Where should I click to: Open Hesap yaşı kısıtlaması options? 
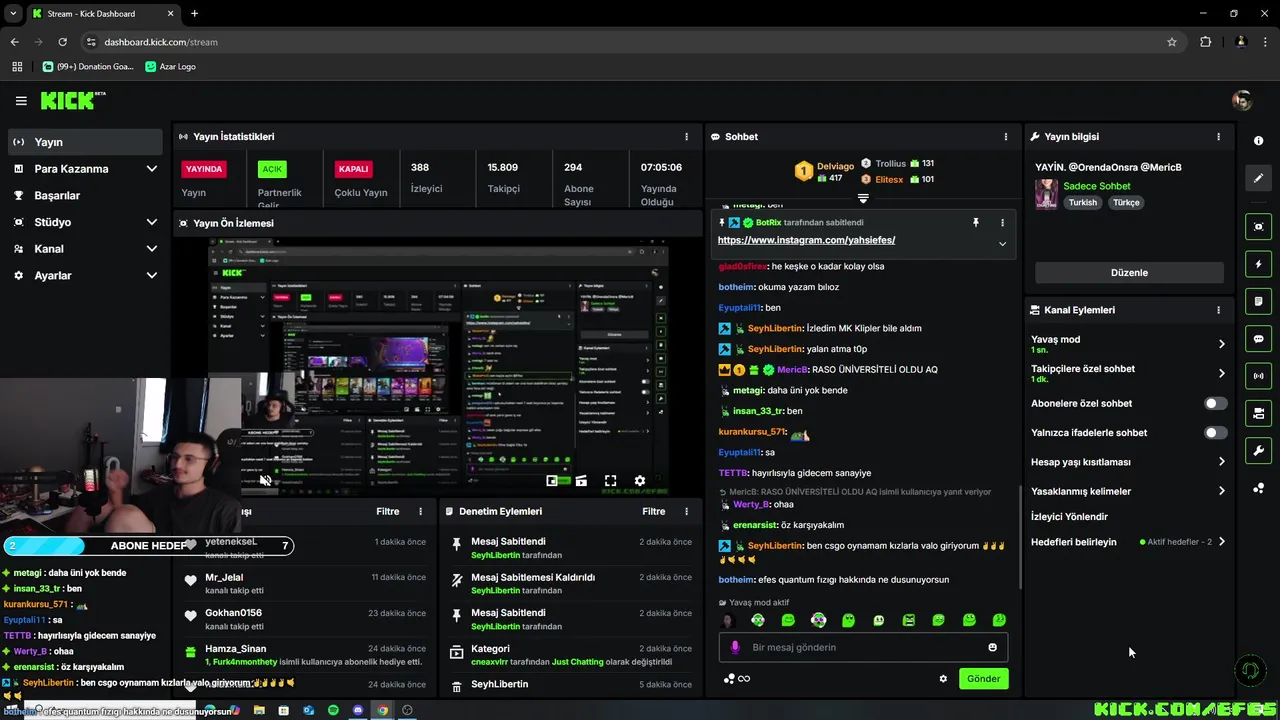coord(1128,462)
